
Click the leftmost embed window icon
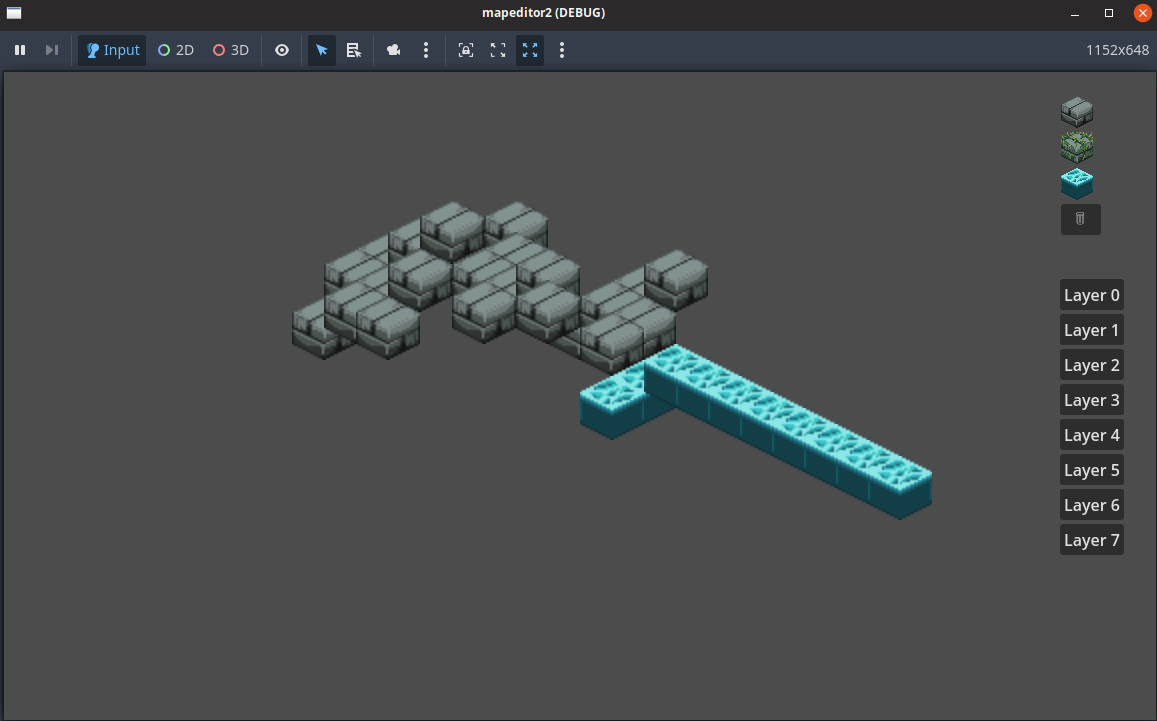[466, 50]
